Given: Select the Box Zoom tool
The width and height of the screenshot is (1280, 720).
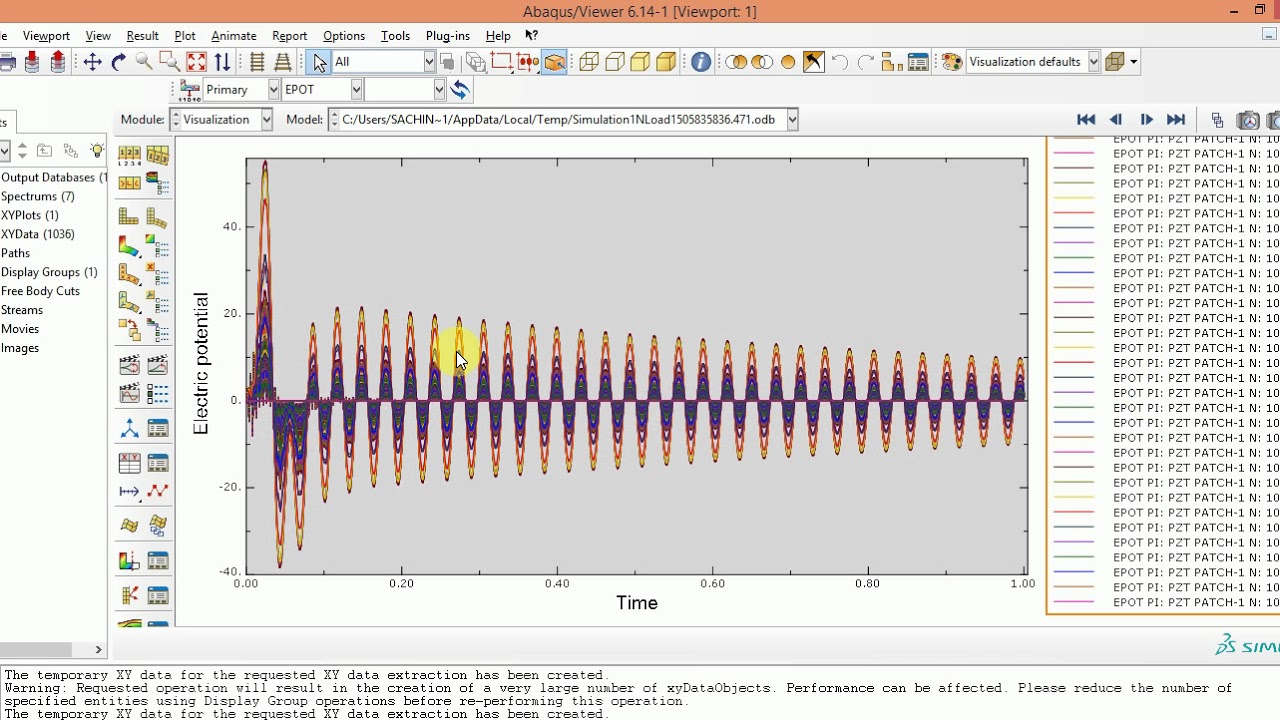Looking at the screenshot, I should 170,62.
